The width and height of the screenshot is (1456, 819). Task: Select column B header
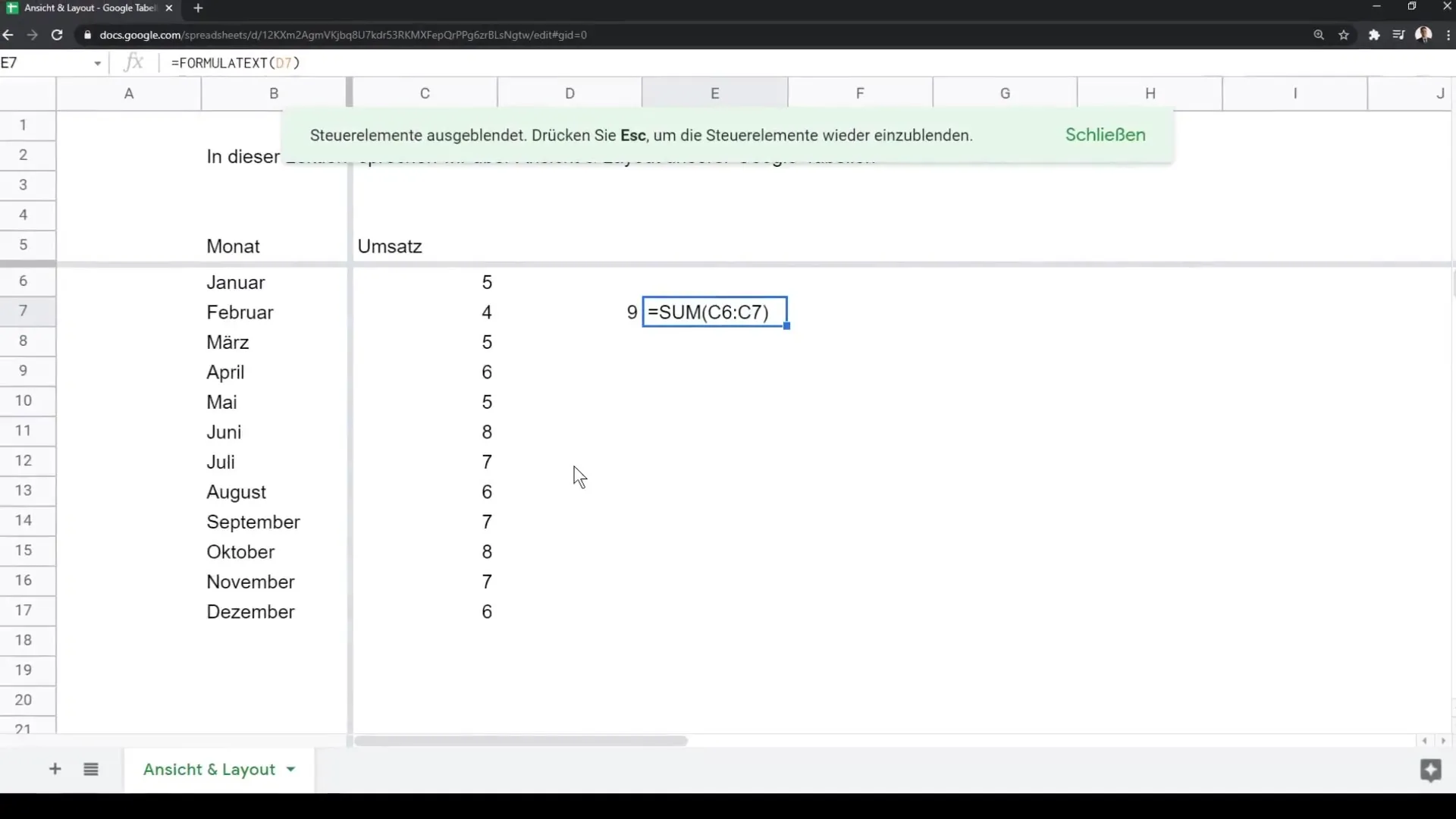click(x=274, y=93)
